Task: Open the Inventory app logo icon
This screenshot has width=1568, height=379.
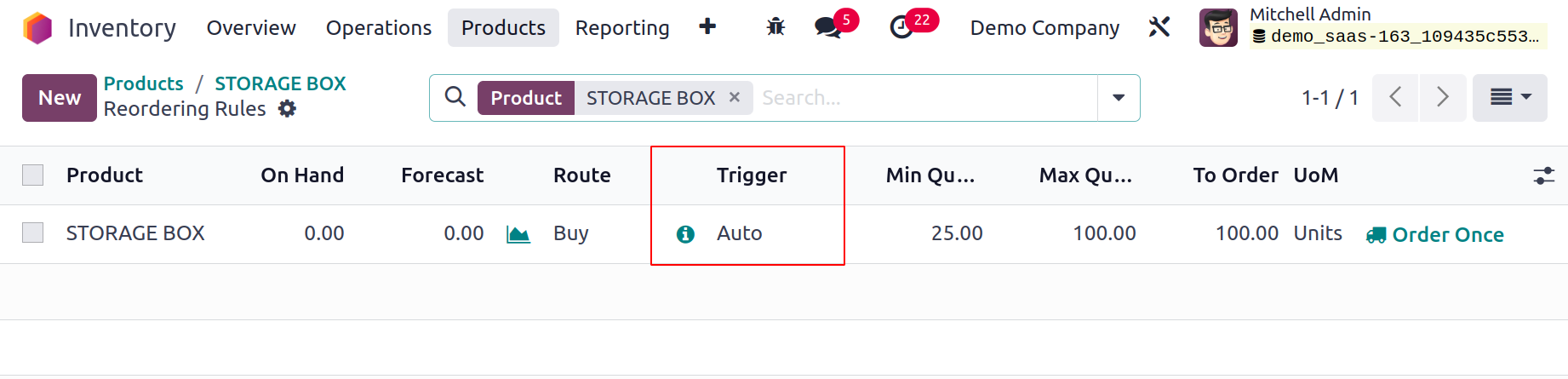Action: pos(37,28)
